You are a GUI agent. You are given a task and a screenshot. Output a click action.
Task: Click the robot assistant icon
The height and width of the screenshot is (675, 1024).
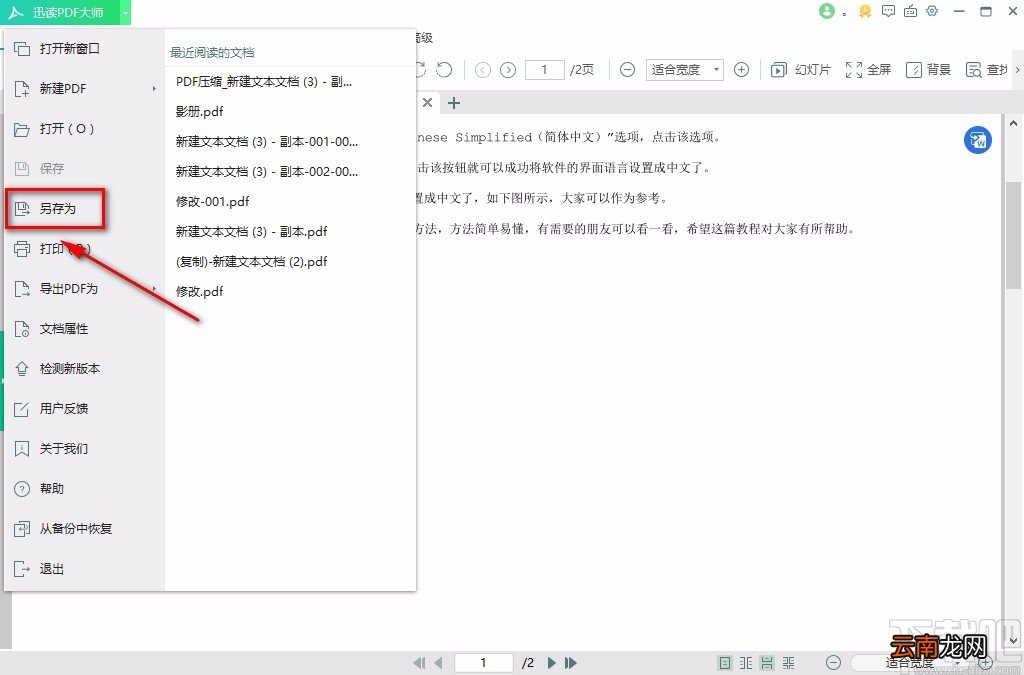910,11
